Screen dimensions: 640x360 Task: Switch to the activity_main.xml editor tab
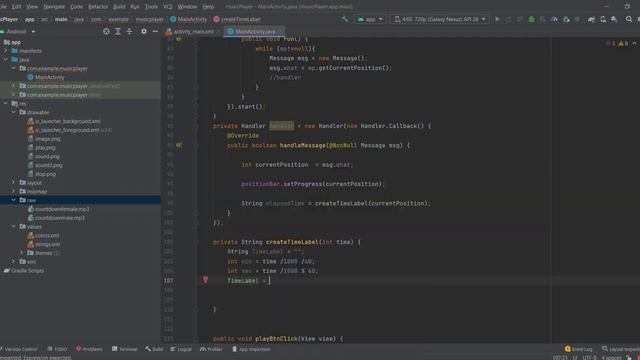[193, 31]
